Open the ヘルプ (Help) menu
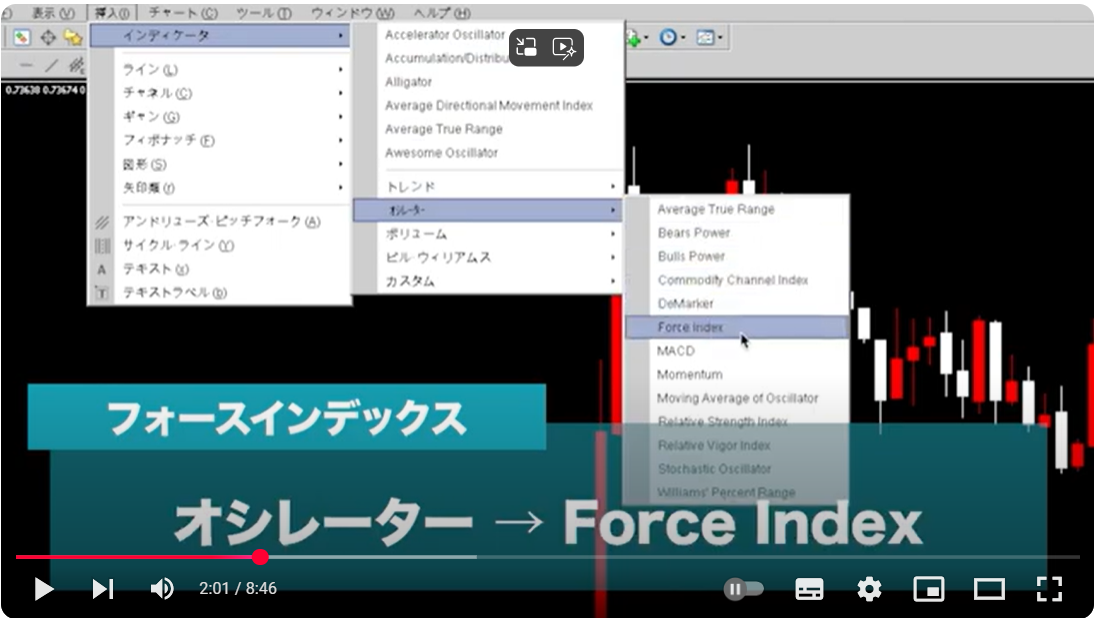Image resolution: width=1099 pixels, height=618 pixels. tap(442, 13)
